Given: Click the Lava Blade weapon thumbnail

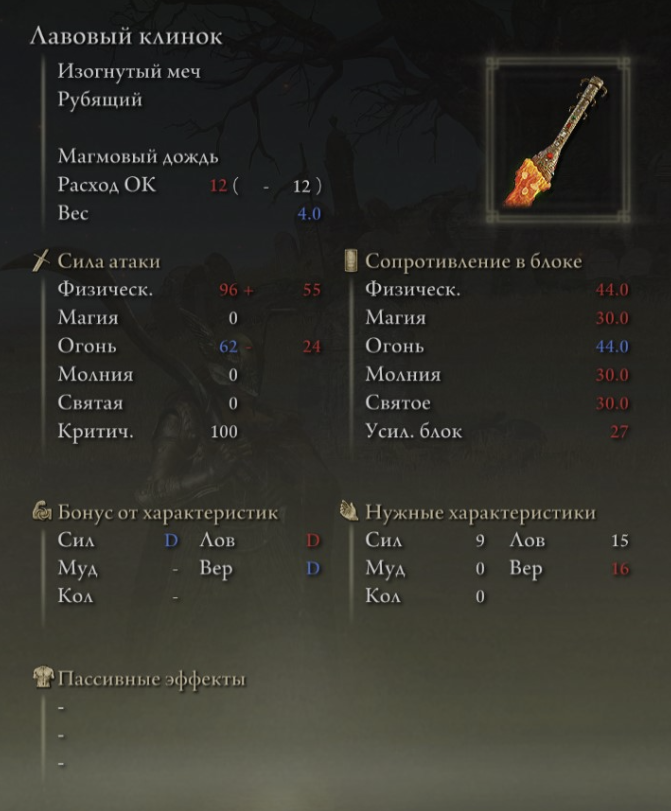Looking at the screenshot, I should (x=558, y=141).
